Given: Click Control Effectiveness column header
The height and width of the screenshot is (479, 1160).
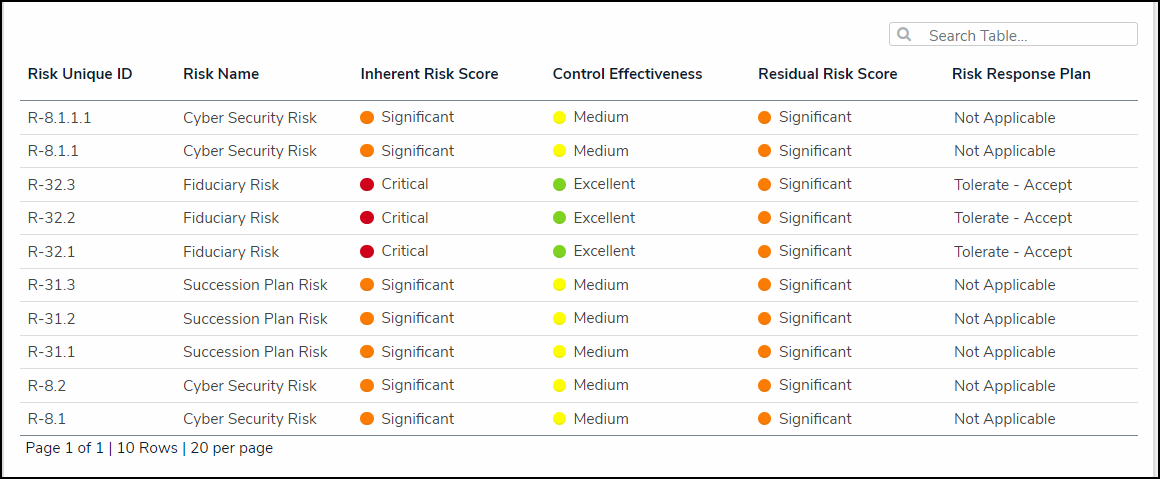Looking at the screenshot, I should [627, 74].
